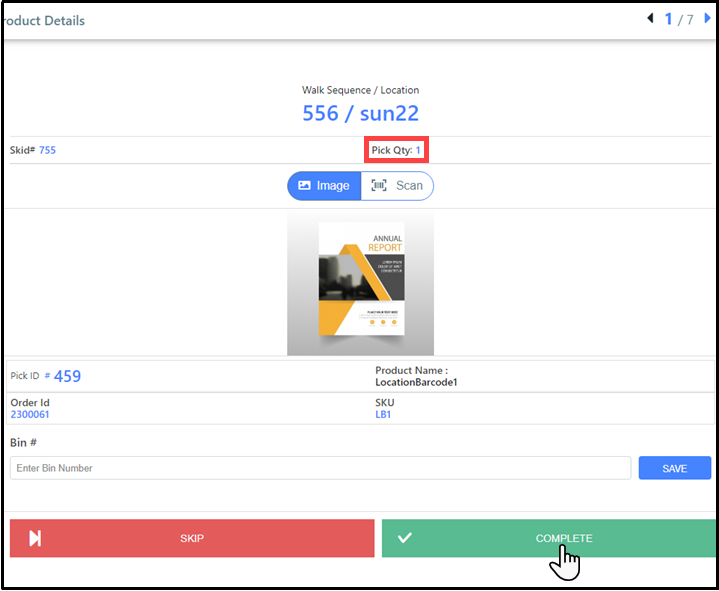Click Pick ID number 459
This screenshot has height=591, width=719.
tap(67, 376)
